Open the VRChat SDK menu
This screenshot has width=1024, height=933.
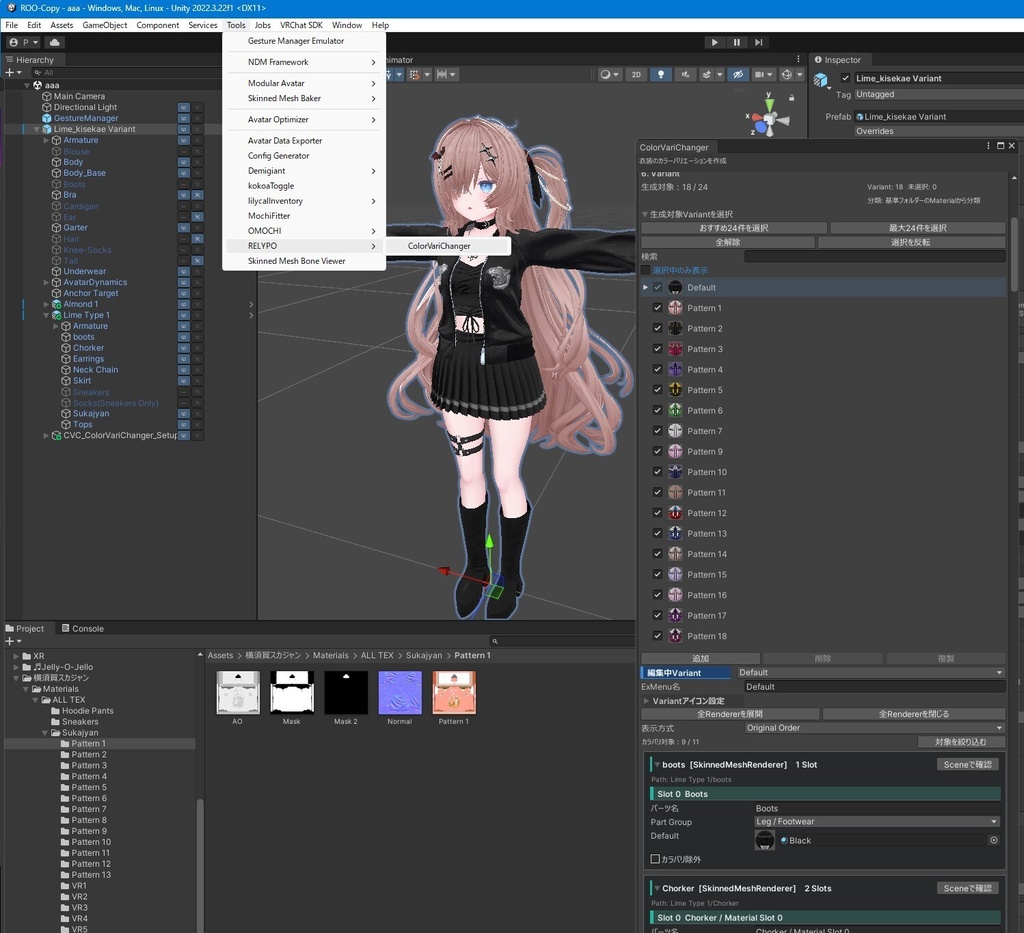301,25
